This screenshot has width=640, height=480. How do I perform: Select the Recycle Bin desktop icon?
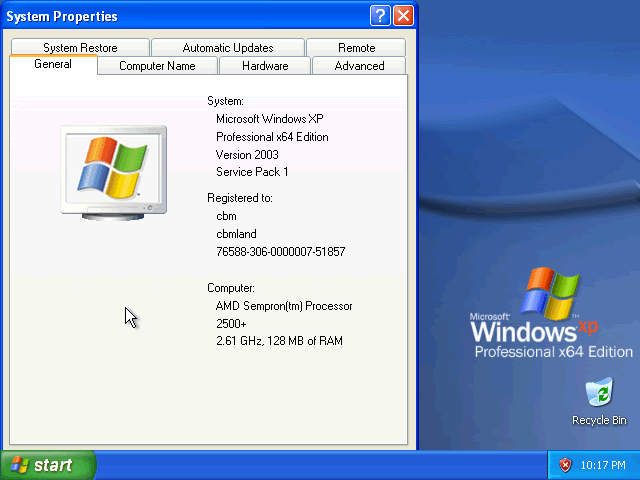point(599,402)
